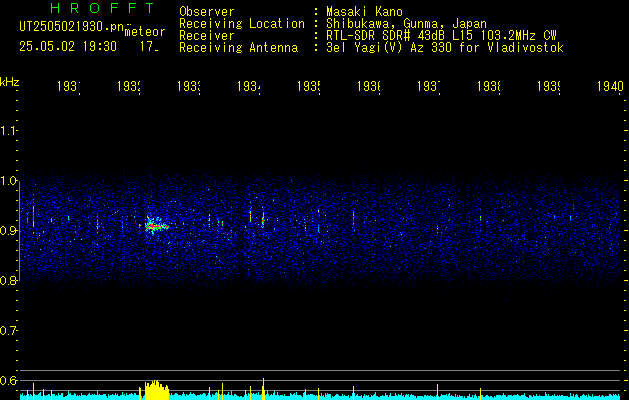Screen dimensions: 629x400
Task: Click the wide yellow block in the intensity graph
Action: (x=156, y=390)
